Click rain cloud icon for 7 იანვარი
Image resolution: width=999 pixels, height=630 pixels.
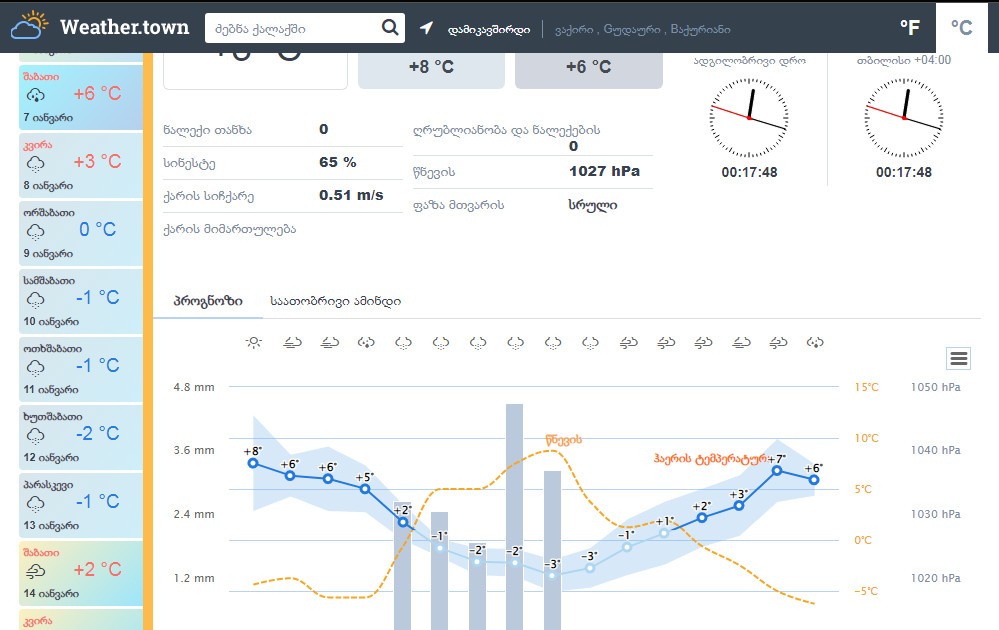pos(36,96)
